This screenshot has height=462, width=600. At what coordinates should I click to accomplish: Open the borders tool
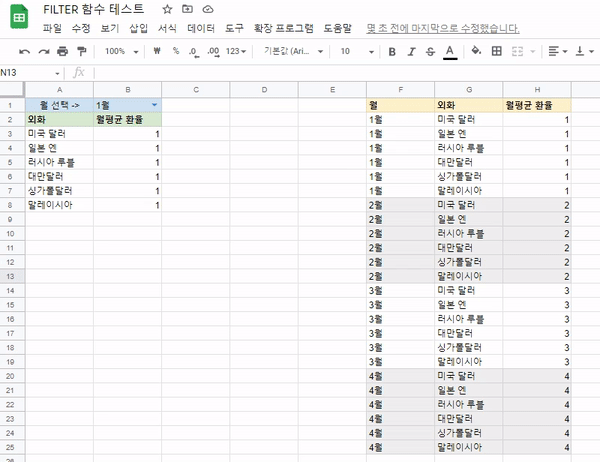click(x=497, y=51)
